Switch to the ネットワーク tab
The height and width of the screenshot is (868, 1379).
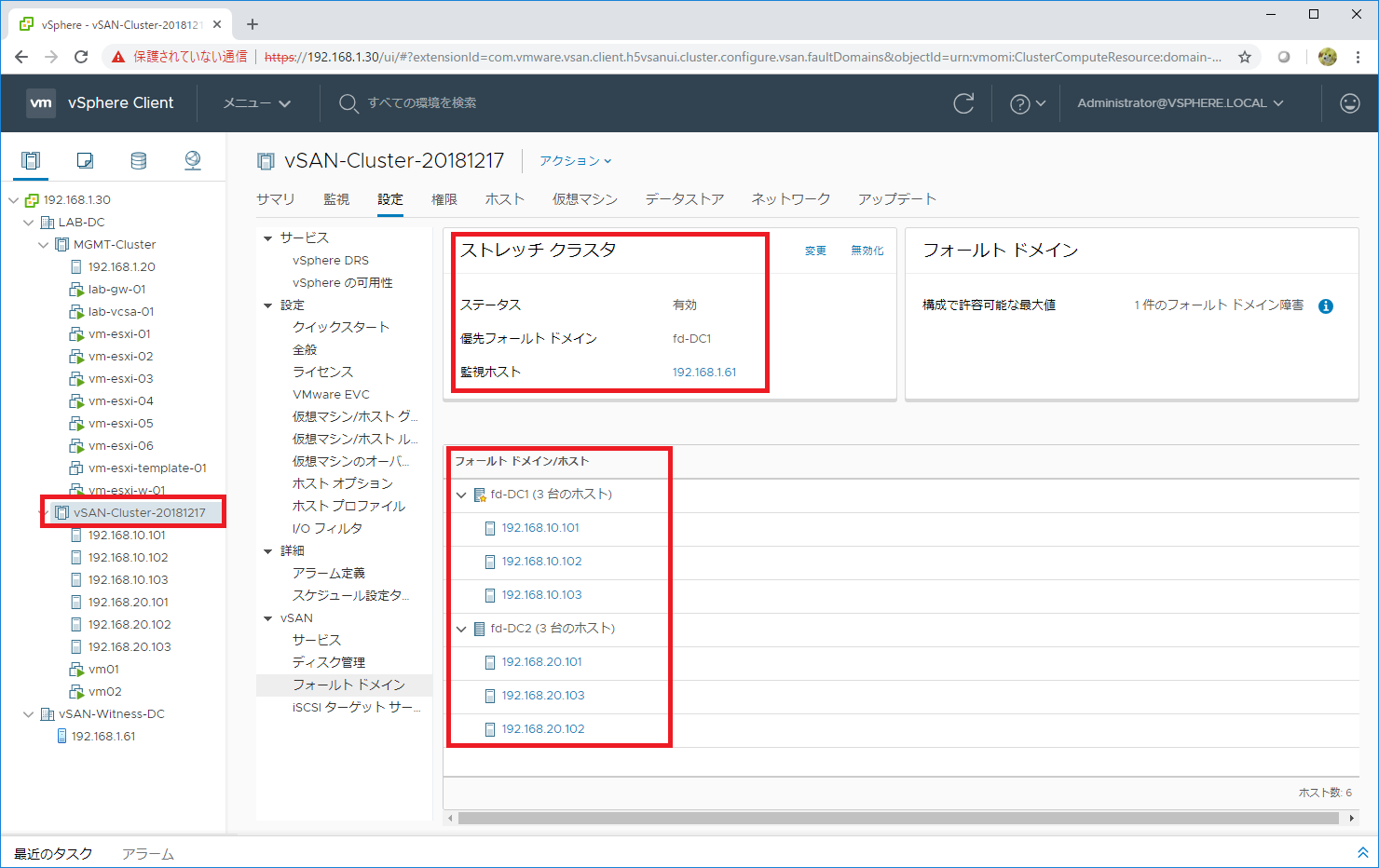(791, 199)
